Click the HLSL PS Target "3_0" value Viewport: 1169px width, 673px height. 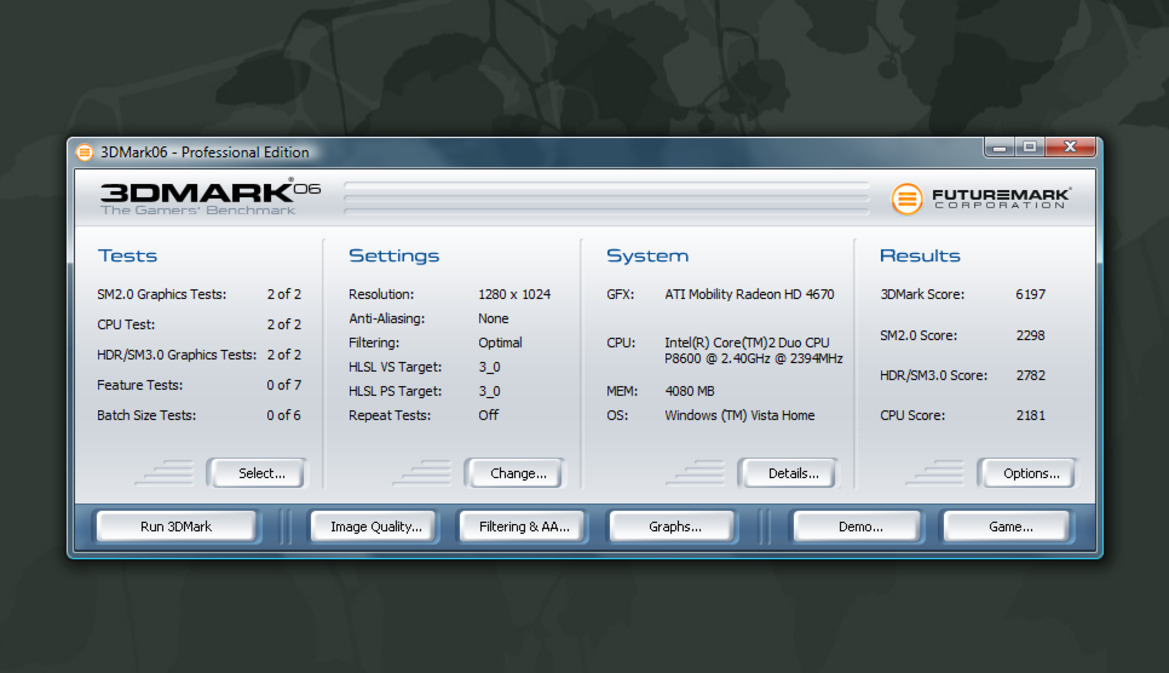pyautogui.click(x=489, y=391)
